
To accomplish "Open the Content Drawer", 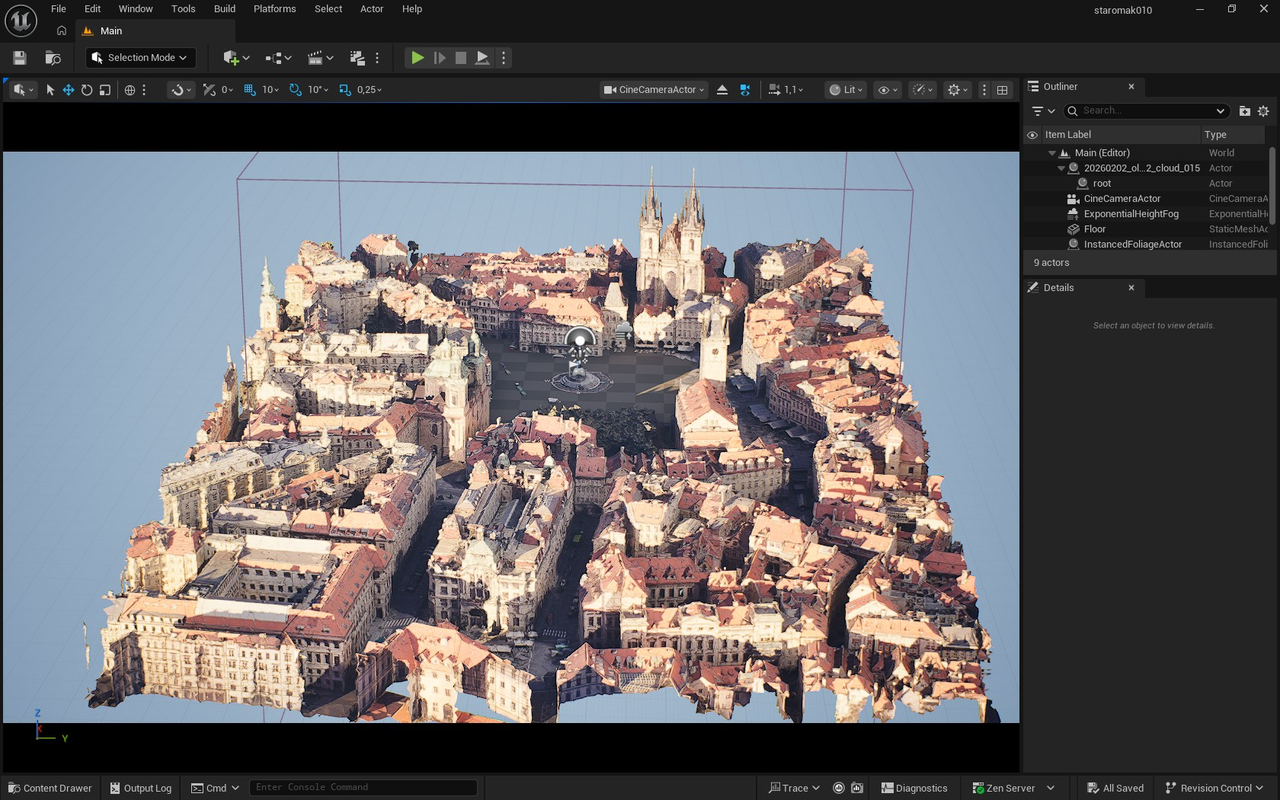I will (49, 788).
